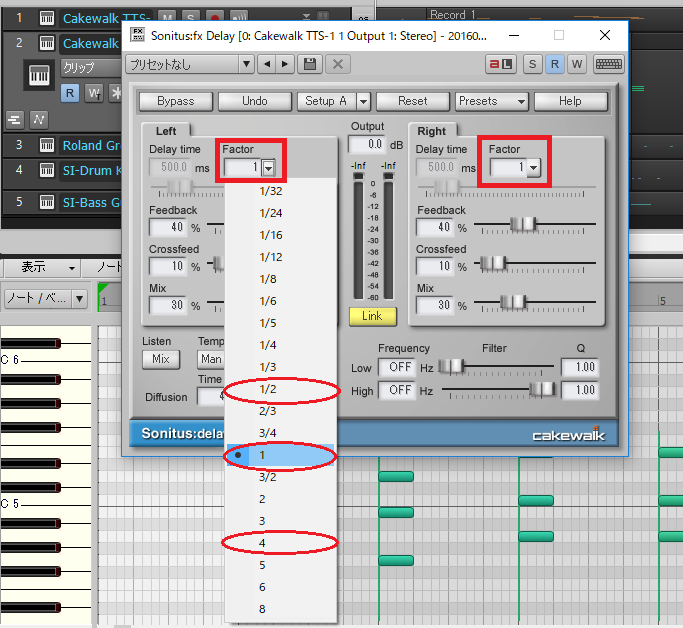Click the Man tempo button

pyautogui.click(x=211, y=359)
